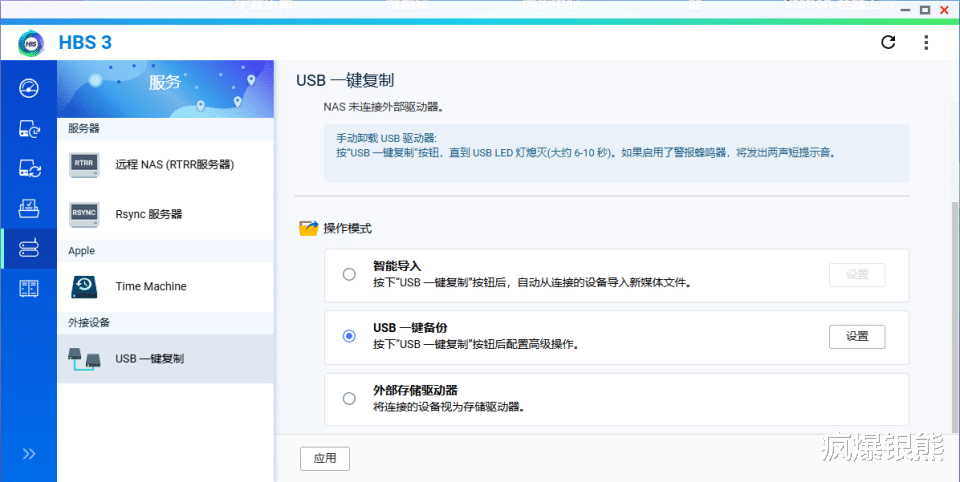Click the 服务 header banner

coord(165,89)
